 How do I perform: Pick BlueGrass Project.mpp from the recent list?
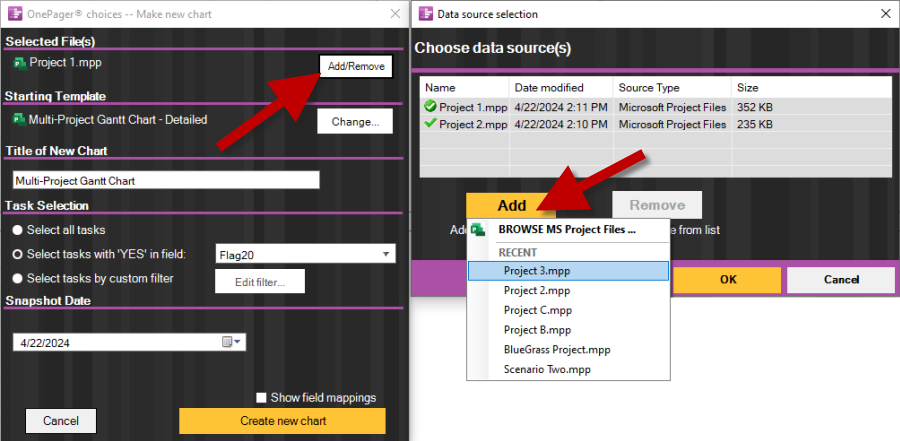click(568, 350)
